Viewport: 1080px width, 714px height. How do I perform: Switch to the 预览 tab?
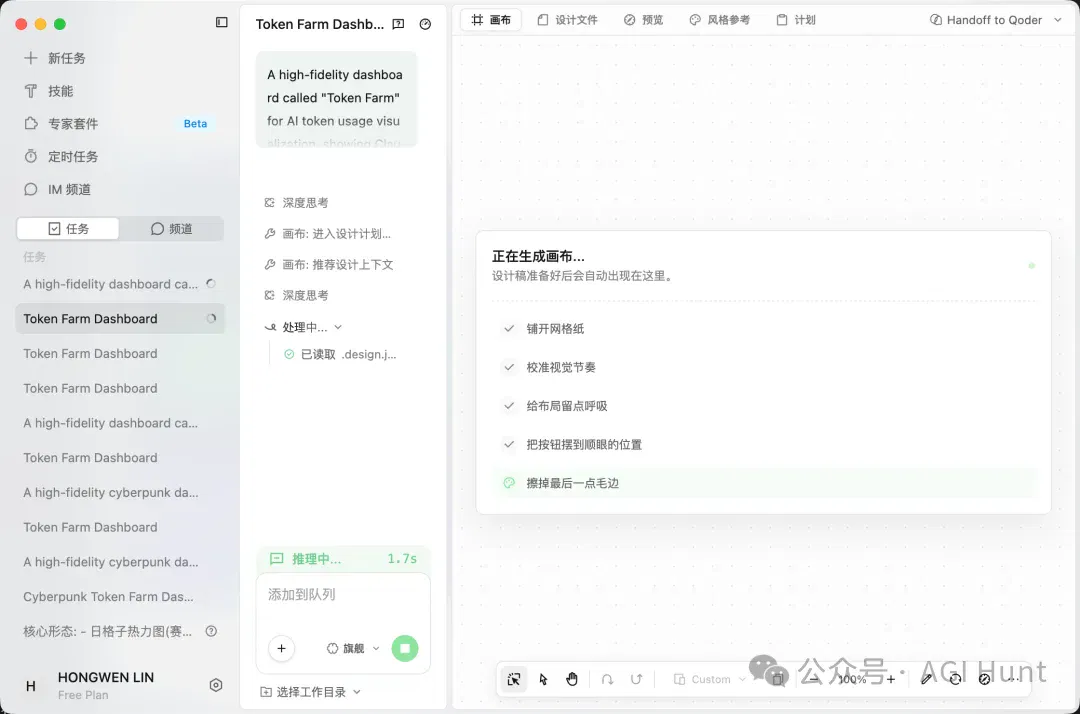pyautogui.click(x=644, y=20)
